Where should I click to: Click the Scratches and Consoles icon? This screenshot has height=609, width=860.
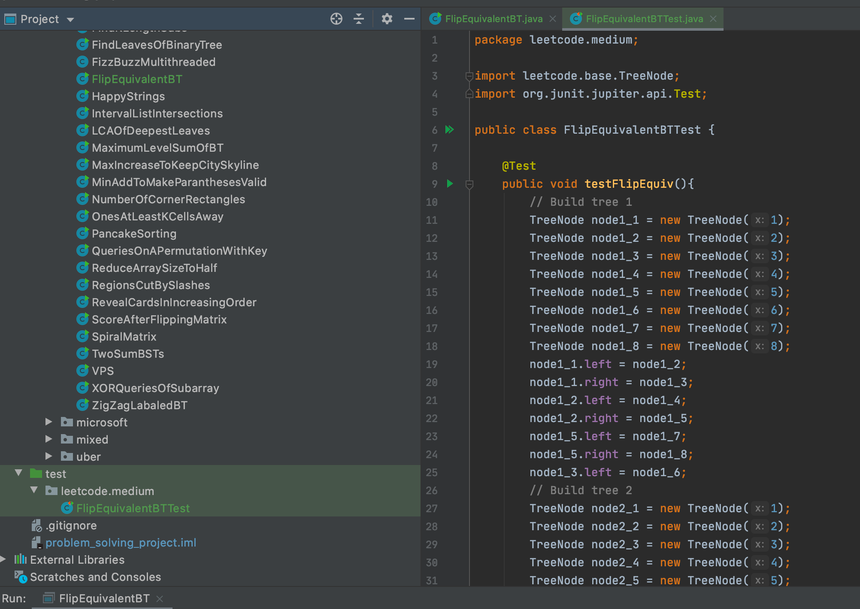click(20, 577)
